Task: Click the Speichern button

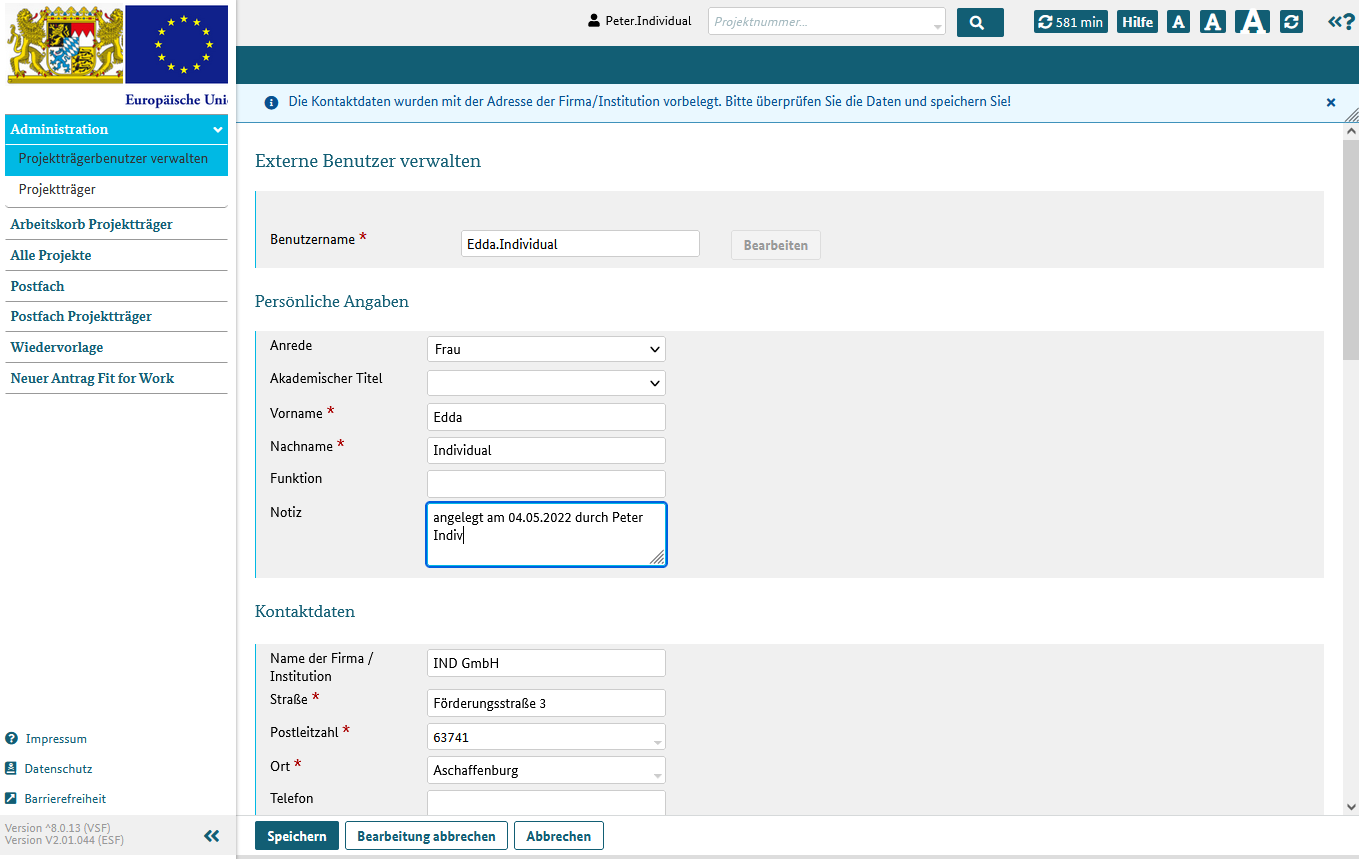Action: coord(297,836)
